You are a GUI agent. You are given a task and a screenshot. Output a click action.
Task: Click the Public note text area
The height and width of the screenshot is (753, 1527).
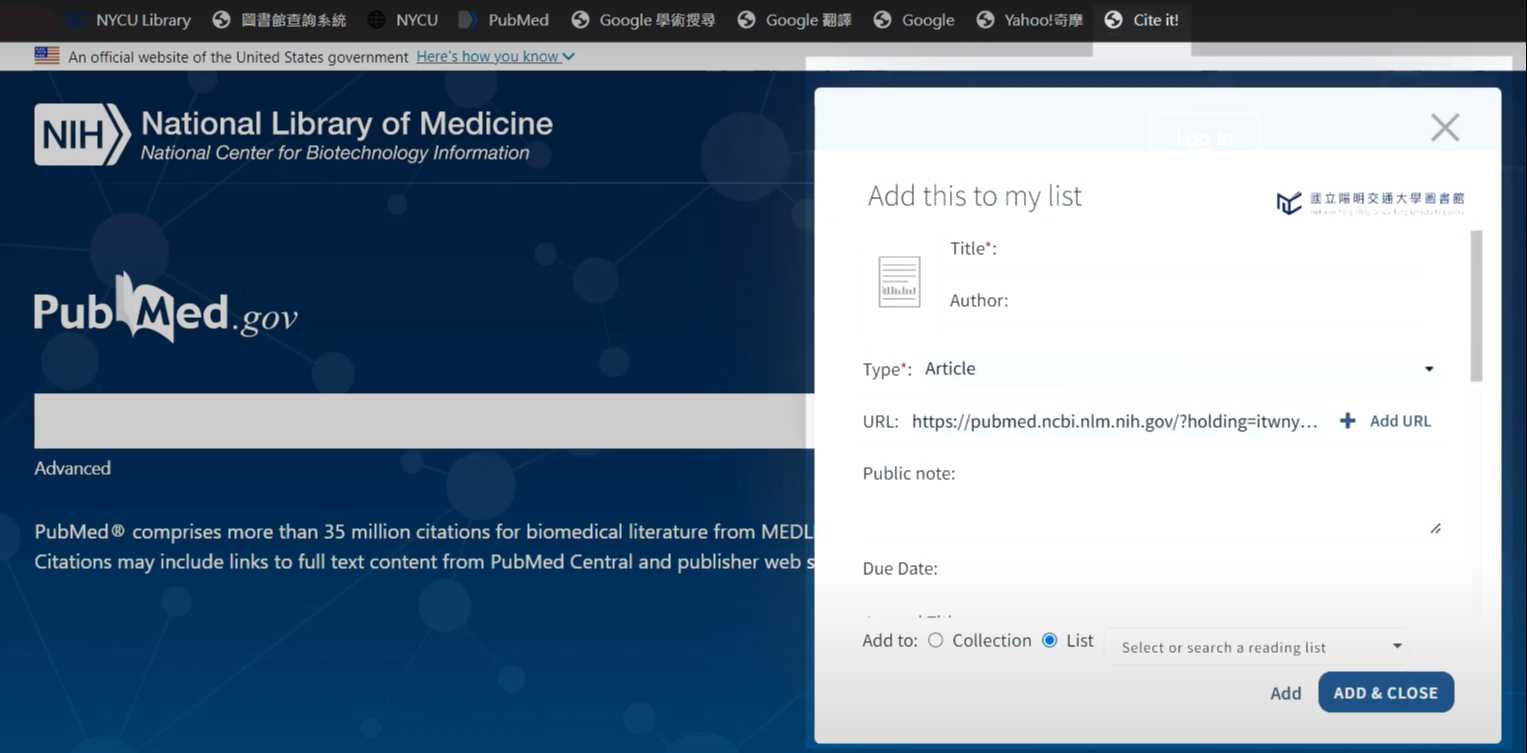[1151, 512]
